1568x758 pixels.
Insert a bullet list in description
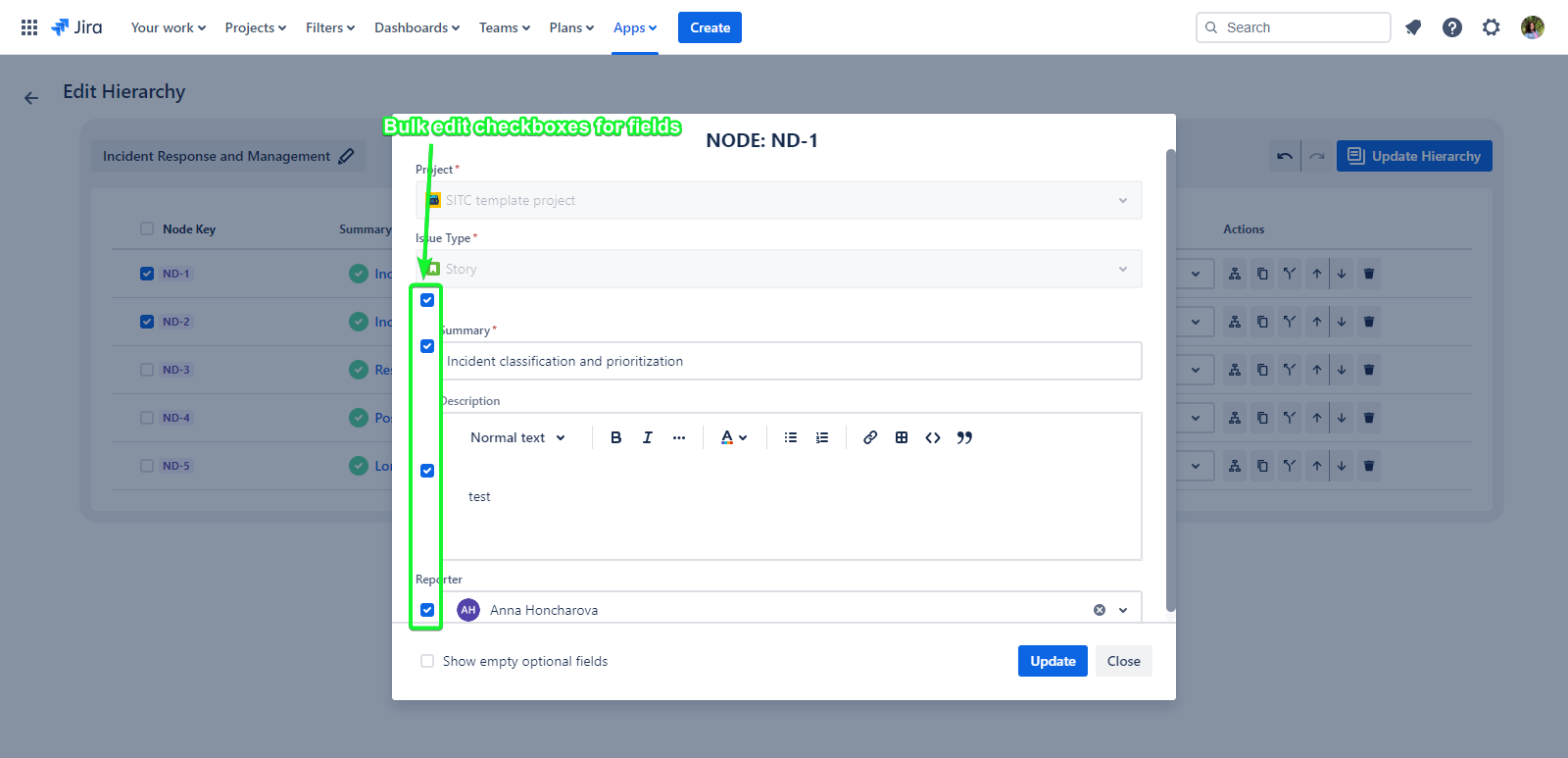pos(790,437)
